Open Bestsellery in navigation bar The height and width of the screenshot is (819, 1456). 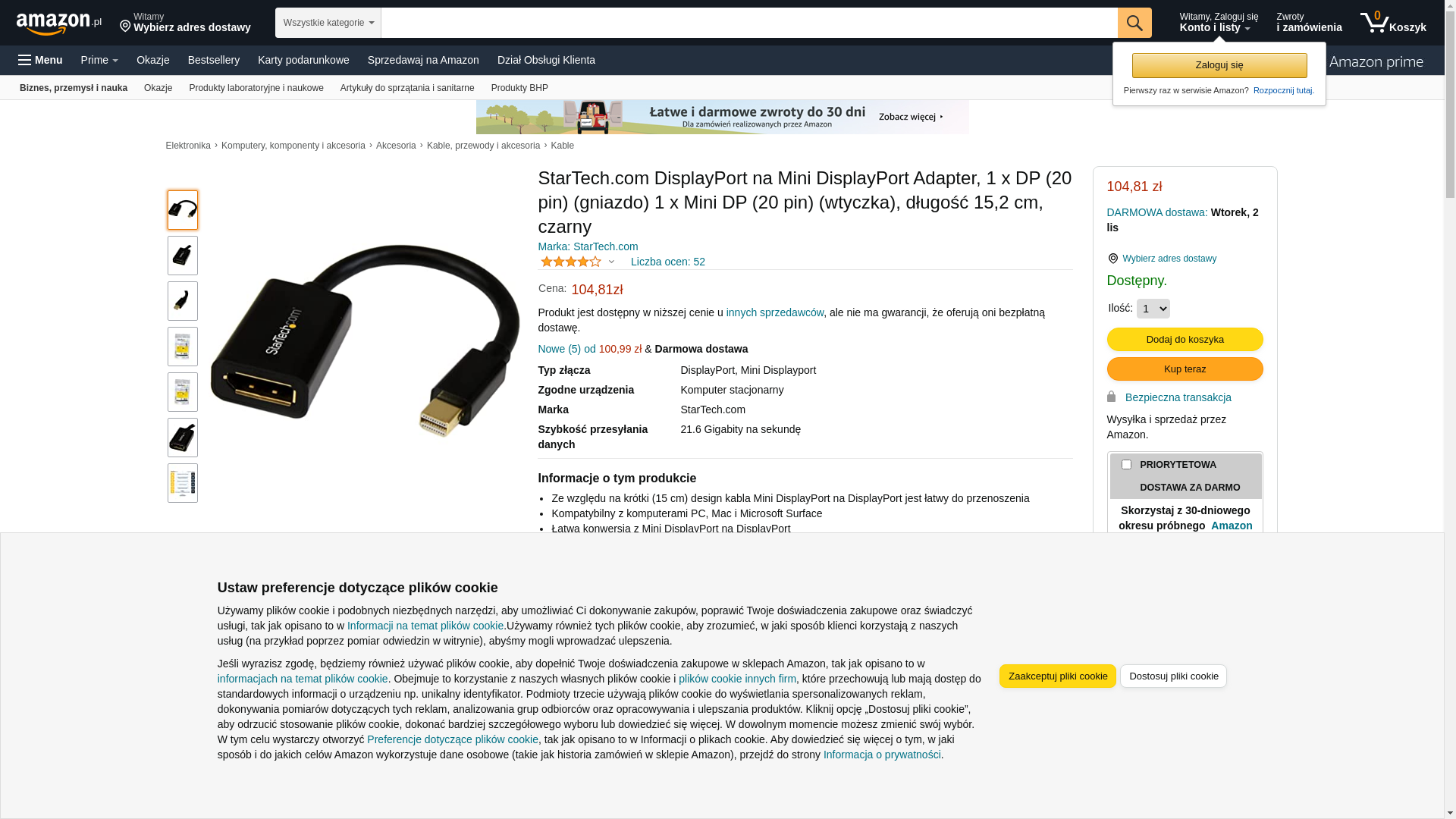pyautogui.click(x=214, y=60)
